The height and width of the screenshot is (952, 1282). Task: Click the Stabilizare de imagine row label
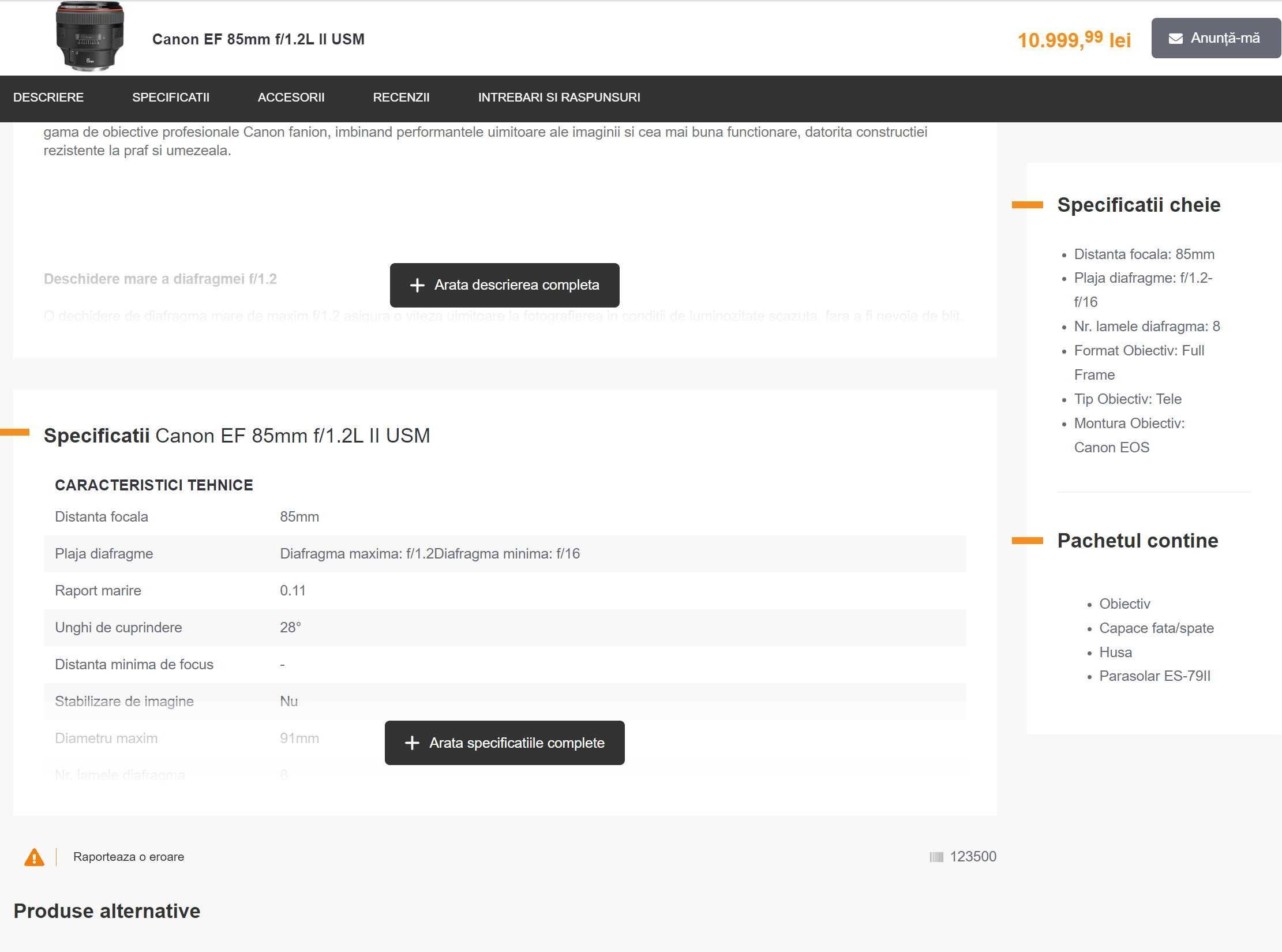click(x=124, y=702)
